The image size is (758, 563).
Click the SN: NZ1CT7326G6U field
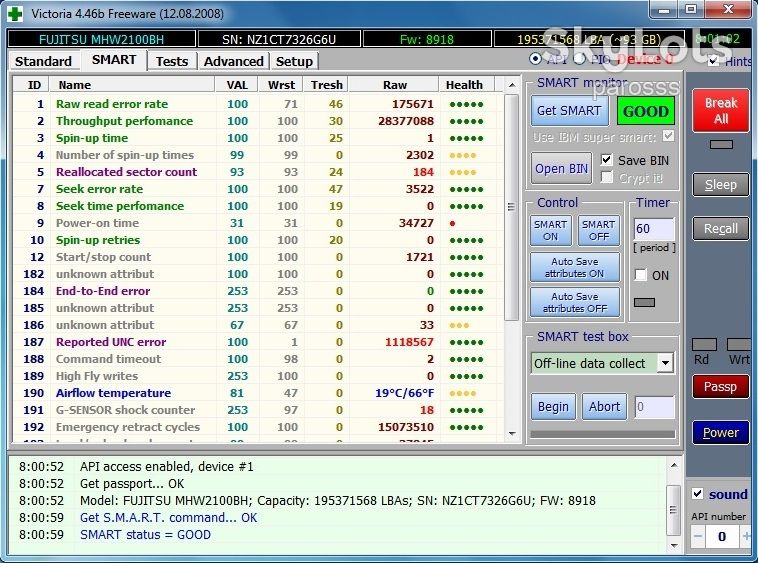[x=279, y=39]
